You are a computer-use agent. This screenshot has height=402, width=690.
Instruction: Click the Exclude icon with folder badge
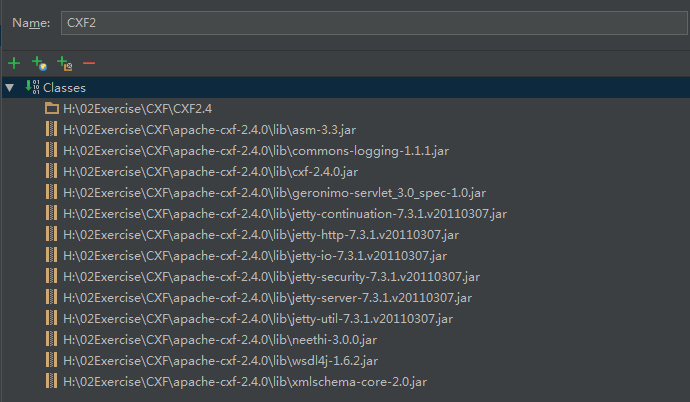coord(65,63)
